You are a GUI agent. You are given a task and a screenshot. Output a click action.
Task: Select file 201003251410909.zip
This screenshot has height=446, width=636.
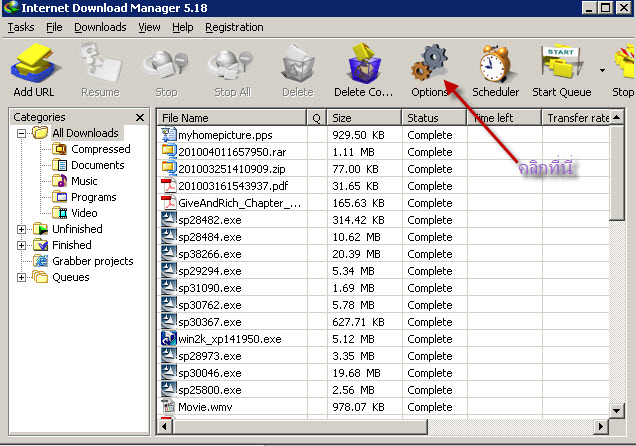pos(232,169)
